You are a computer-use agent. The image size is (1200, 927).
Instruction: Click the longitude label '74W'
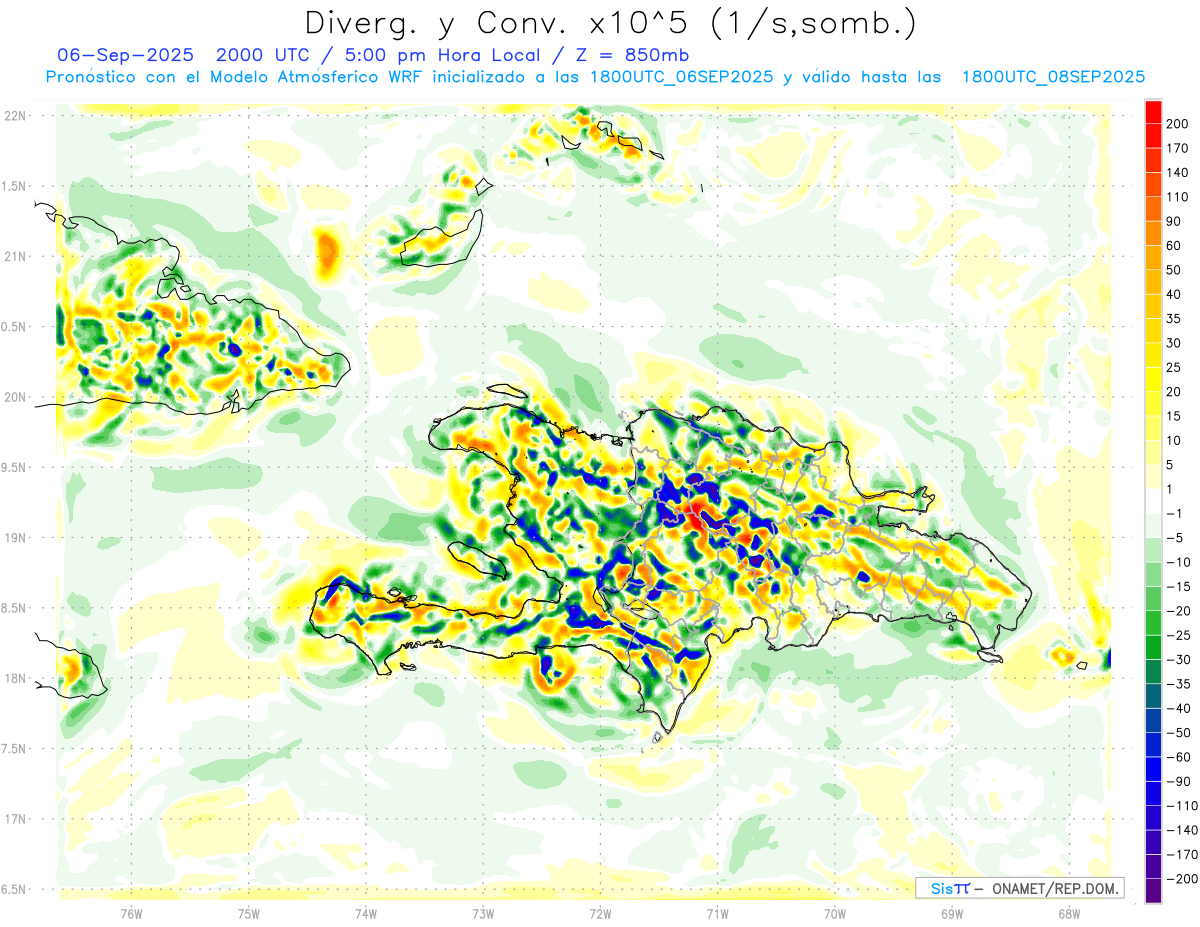[x=366, y=913]
